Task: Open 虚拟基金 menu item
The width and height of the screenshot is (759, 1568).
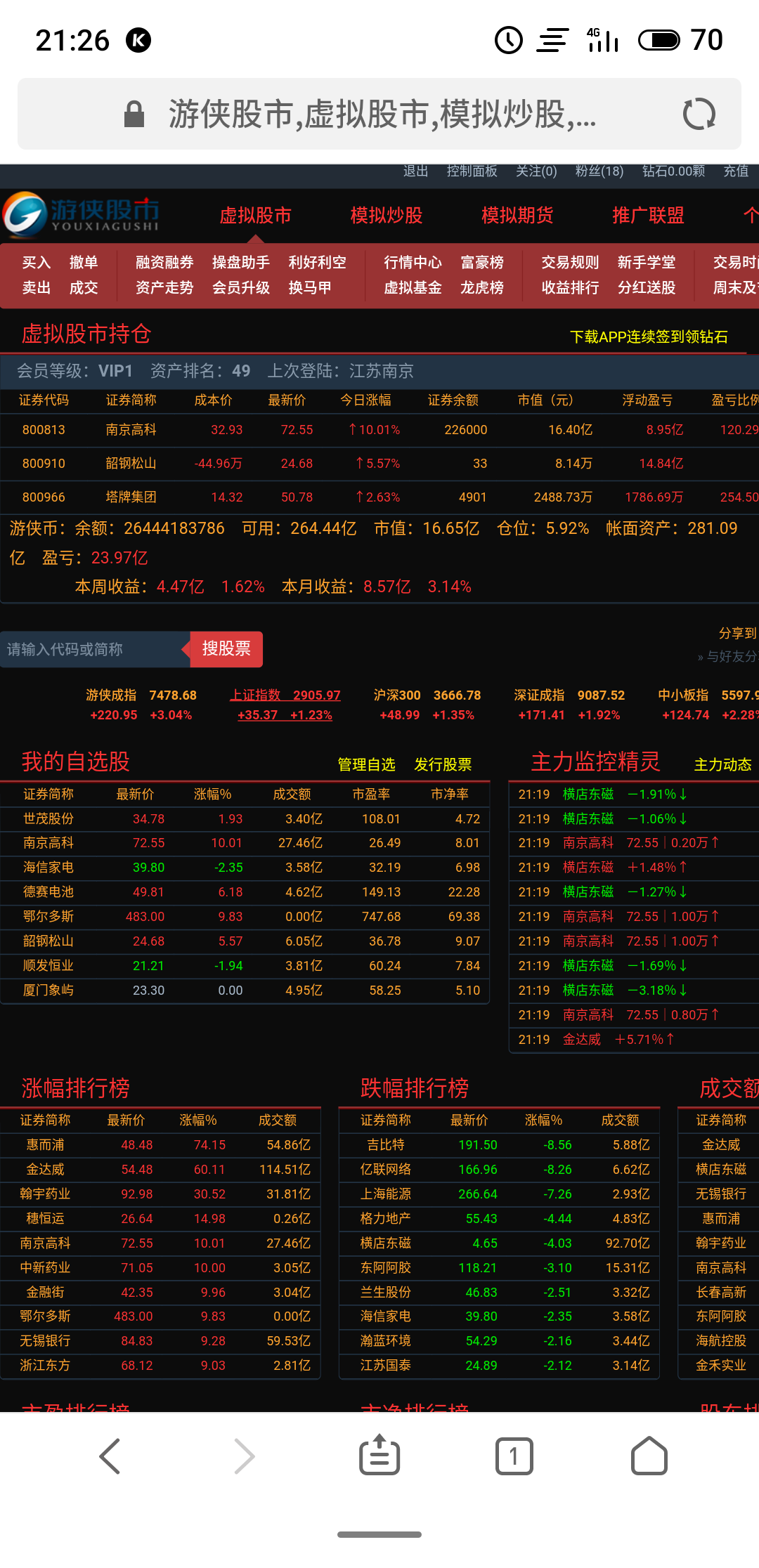Action: pos(413,288)
